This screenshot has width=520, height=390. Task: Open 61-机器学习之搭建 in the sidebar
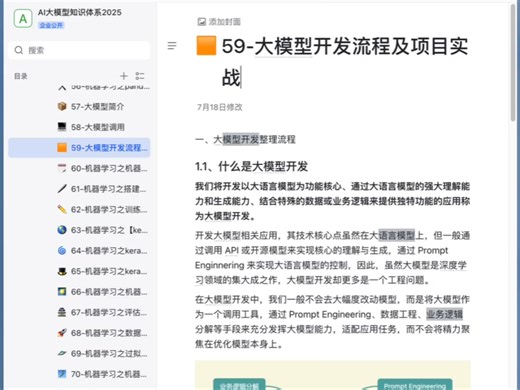108,189
